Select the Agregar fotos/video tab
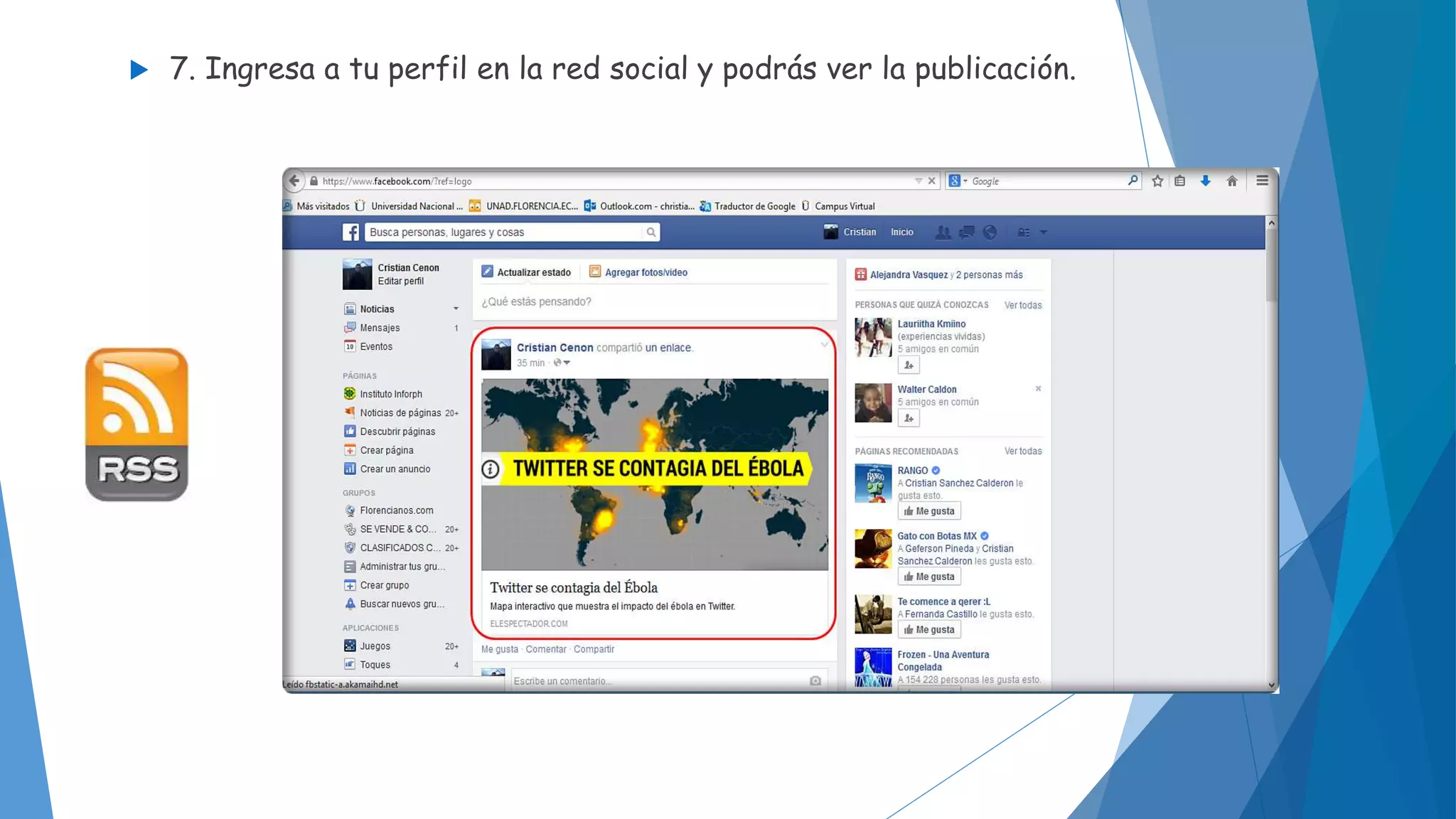The height and width of the screenshot is (819, 1456). (638, 272)
